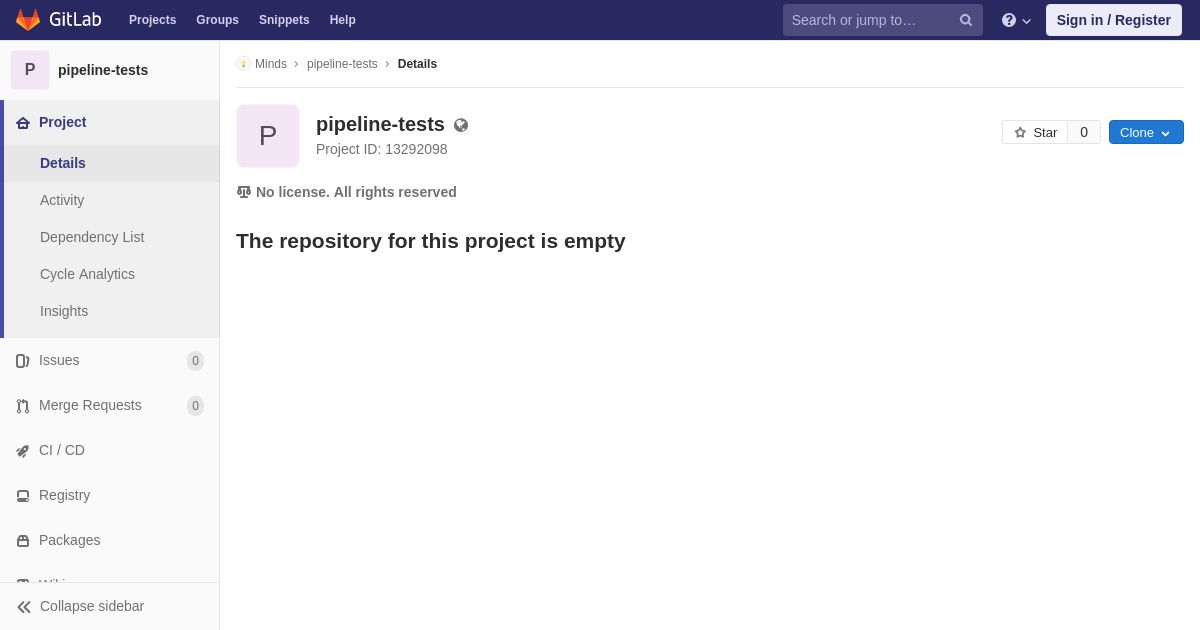Open Activity in the sidebar
Image resolution: width=1200 pixels, height=630 pixels.
point(62,200)
